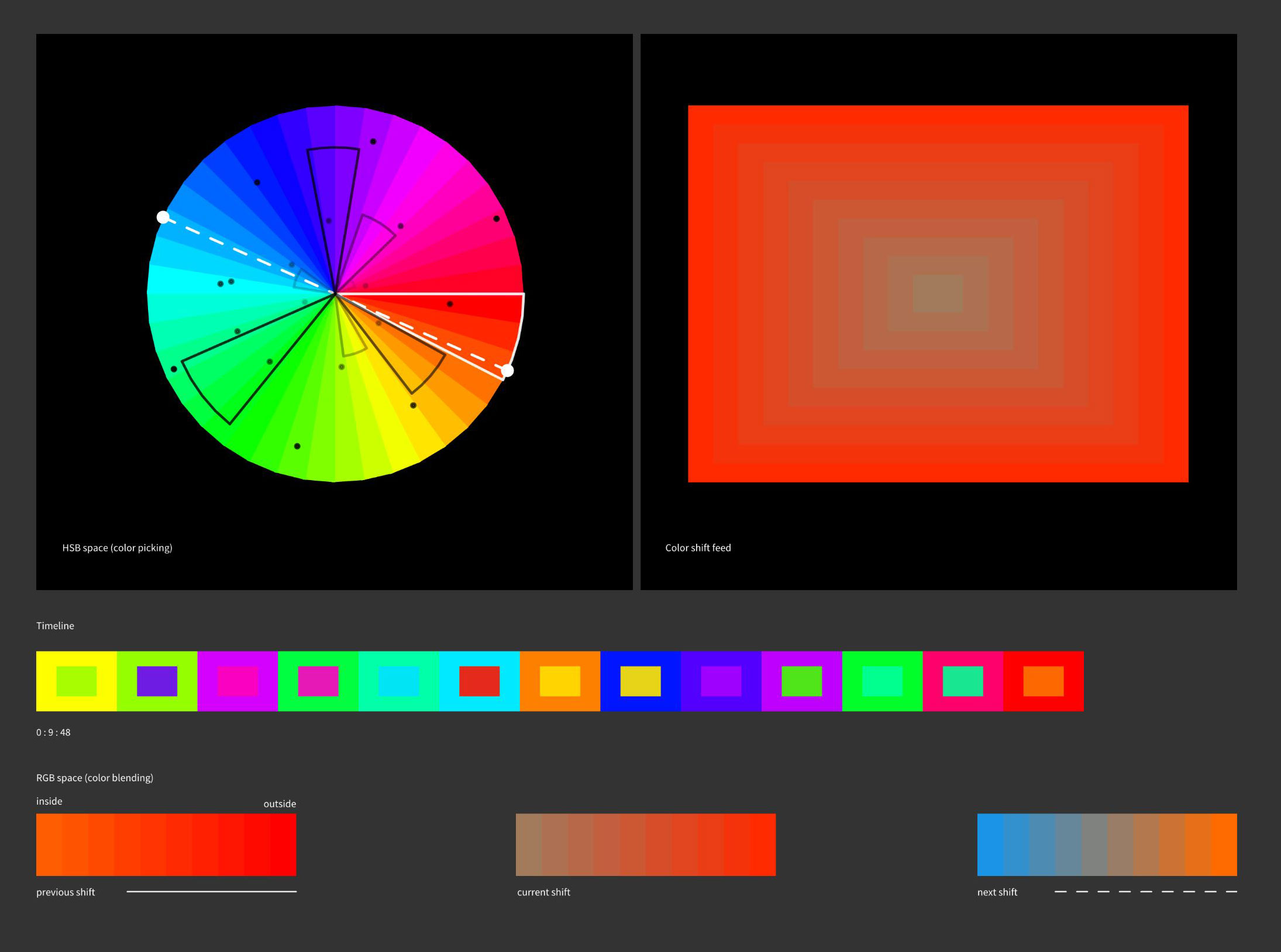Click the 0:9:48 timestamp
This screenshot has height=952, width=1281.
(53, 732)
